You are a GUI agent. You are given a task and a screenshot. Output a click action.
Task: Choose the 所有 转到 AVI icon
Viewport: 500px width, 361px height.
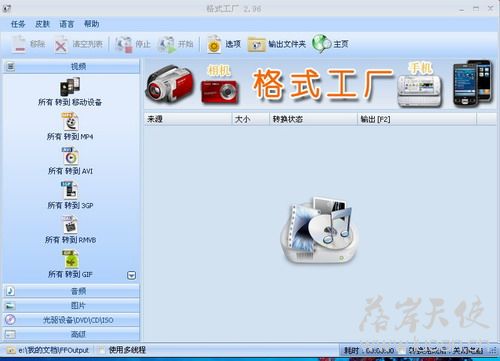(x=70, y=156)
